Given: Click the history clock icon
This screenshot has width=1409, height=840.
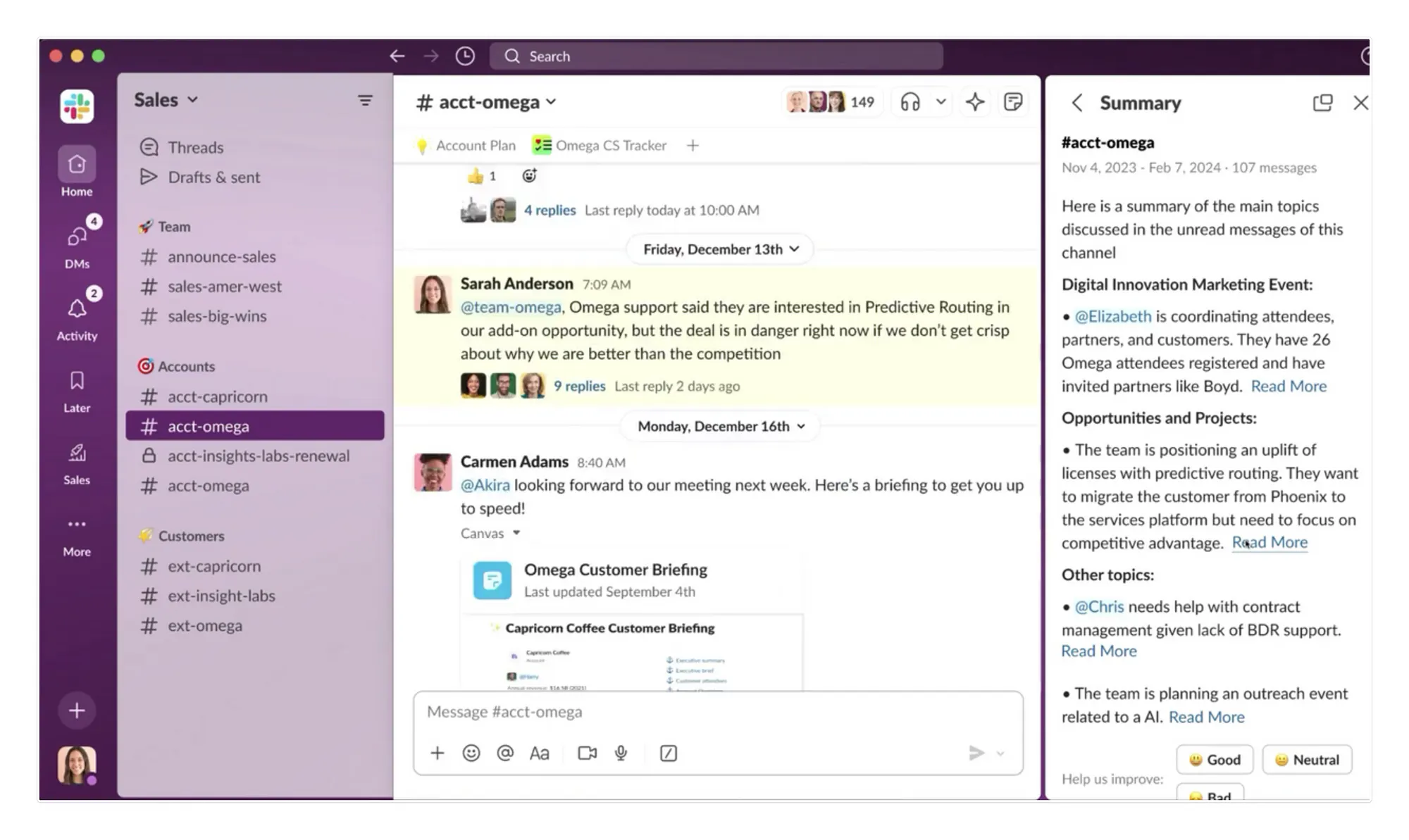Looking at the screenshot, I should click(464, 56).
